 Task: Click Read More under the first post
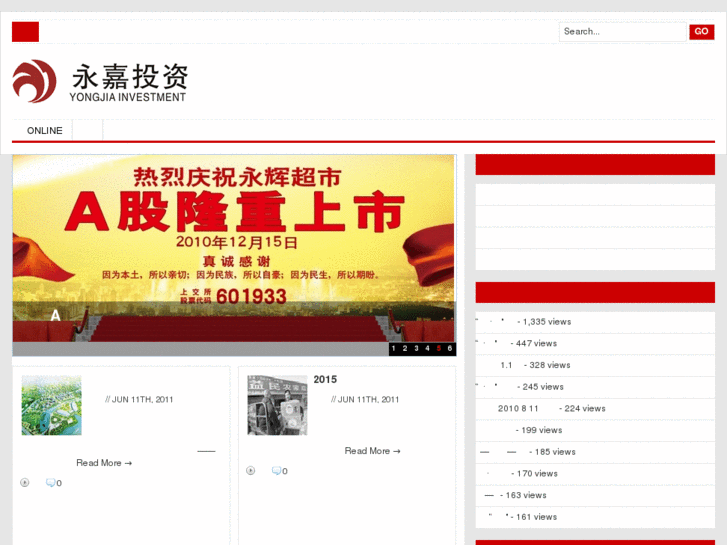(x=104, y=463)
